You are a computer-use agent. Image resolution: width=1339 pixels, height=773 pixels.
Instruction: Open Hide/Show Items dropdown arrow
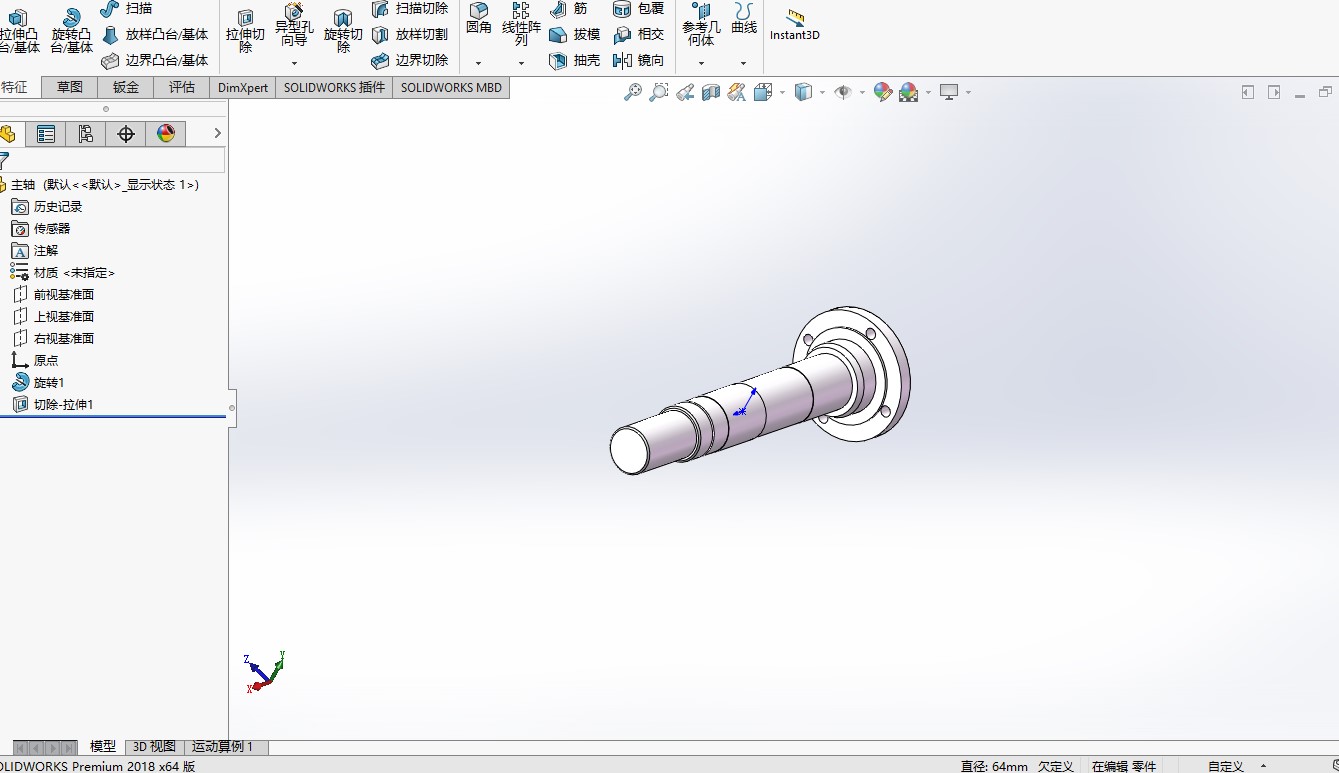point(862,92)
